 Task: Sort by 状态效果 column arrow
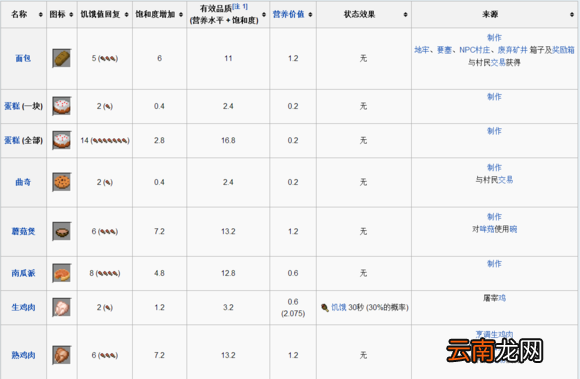click(x=405, y=14)
